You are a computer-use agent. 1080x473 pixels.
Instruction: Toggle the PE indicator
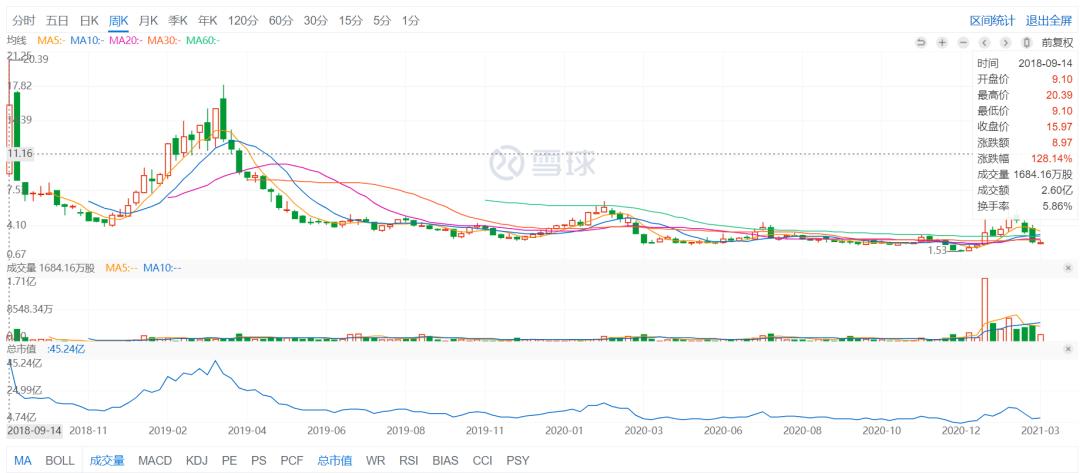(229, 461)
